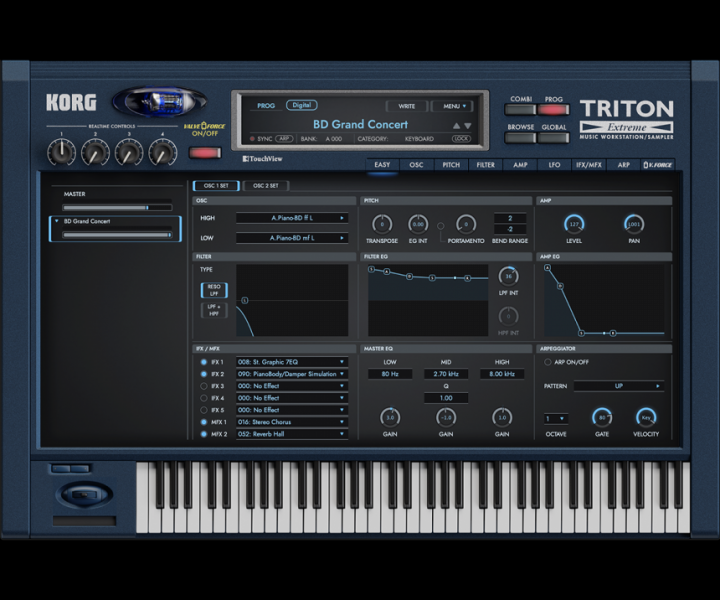
Task: Open the arpeggiator OCTAVE dropdown
Action: point(556,418)
